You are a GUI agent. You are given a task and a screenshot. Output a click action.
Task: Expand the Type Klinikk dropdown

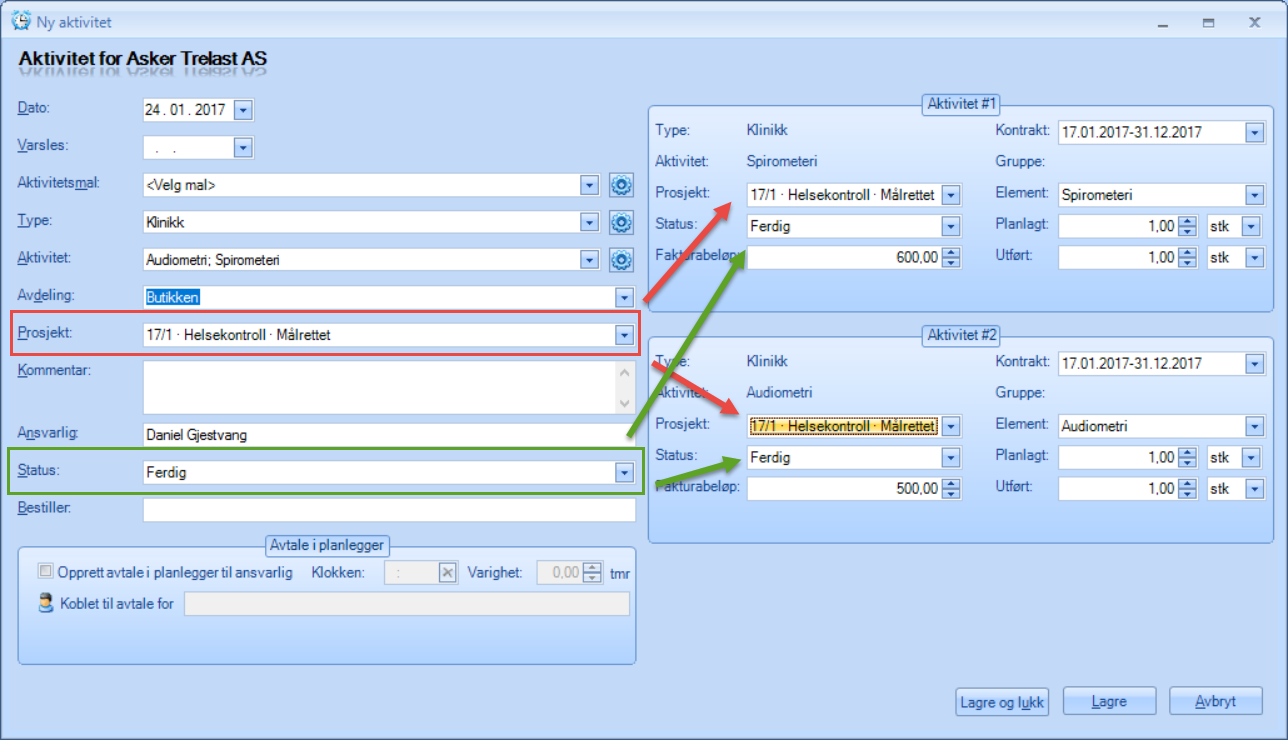click(590, 222)
